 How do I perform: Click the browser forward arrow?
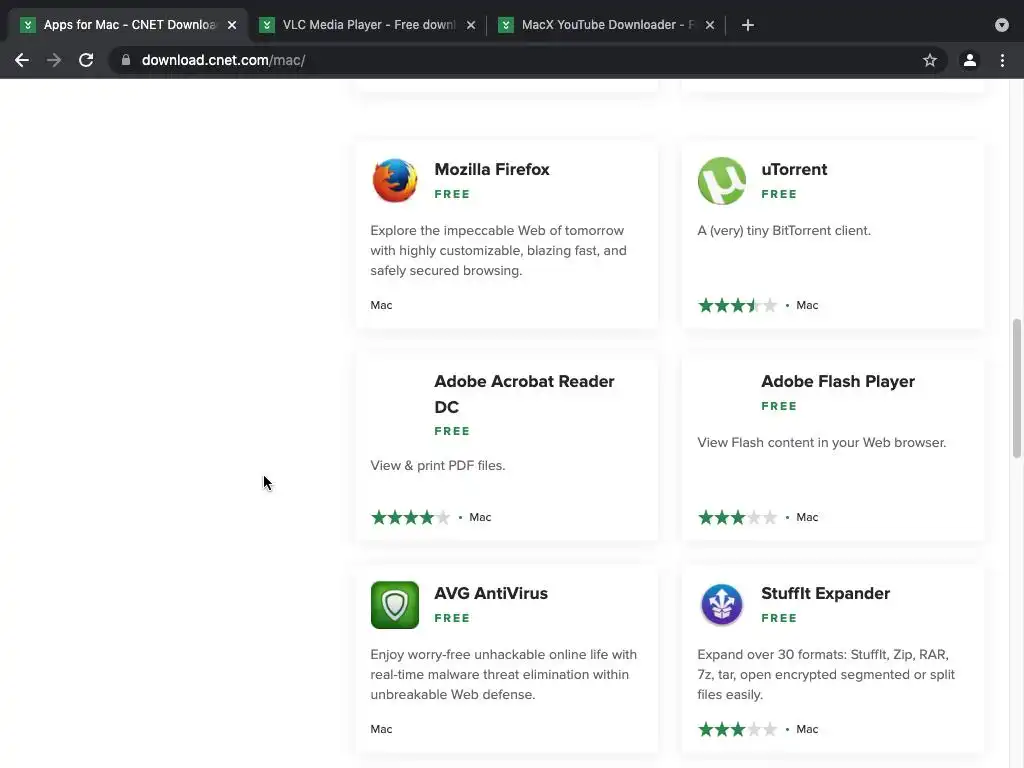(54, 60)
